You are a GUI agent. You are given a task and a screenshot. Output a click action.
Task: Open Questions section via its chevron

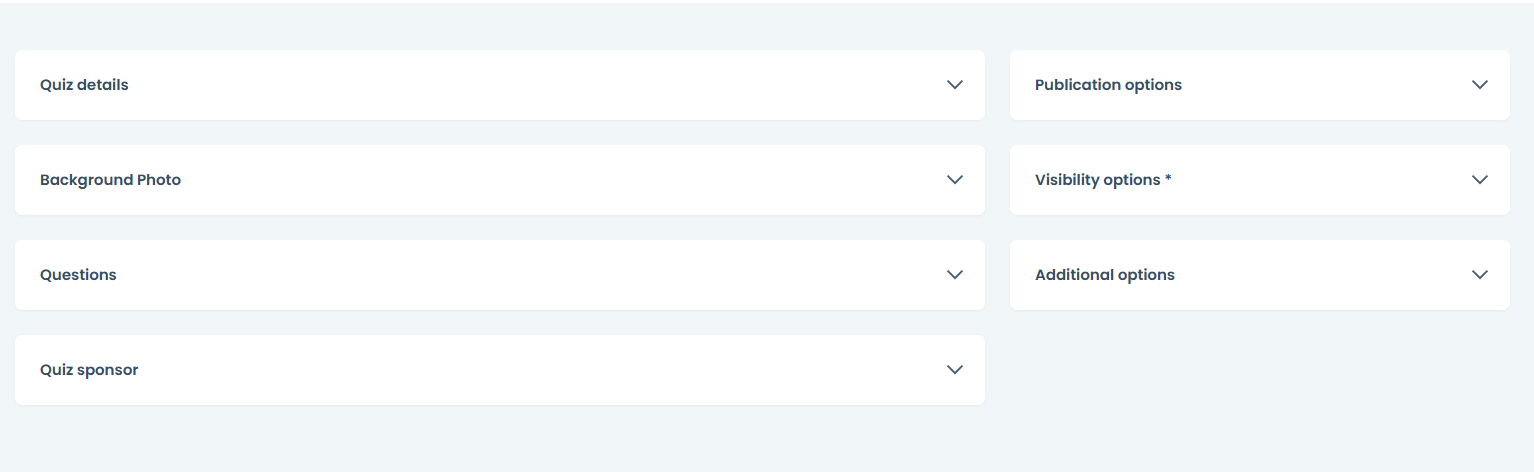click(954, 275)
